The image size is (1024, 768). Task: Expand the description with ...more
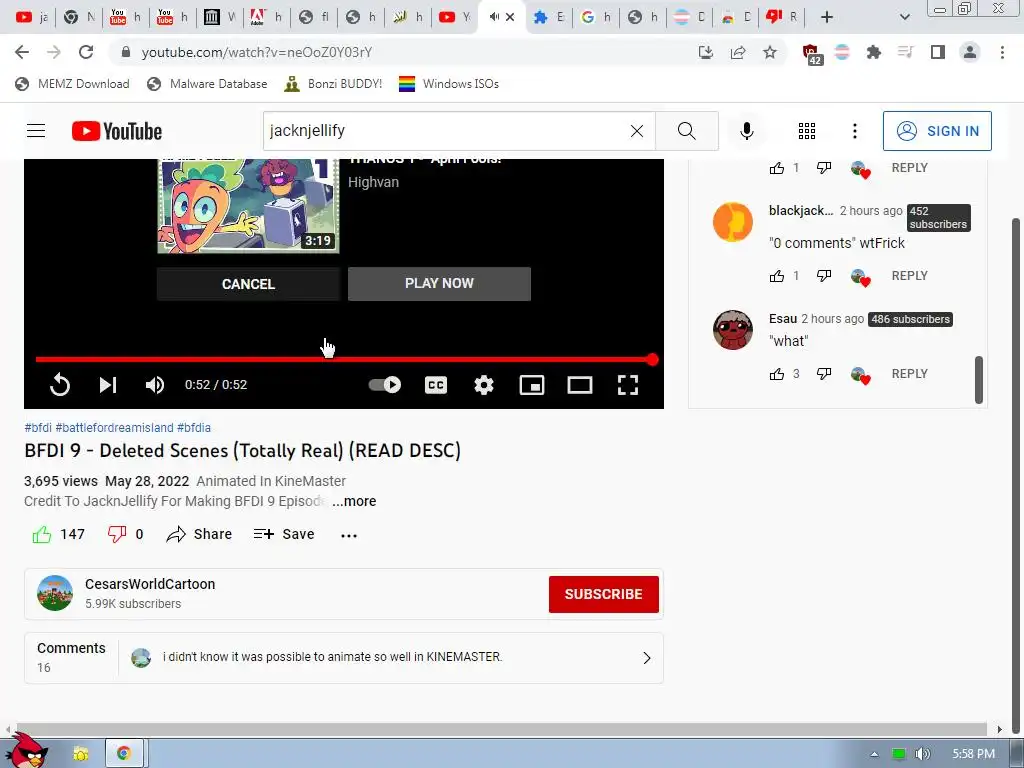pos(354,501)
